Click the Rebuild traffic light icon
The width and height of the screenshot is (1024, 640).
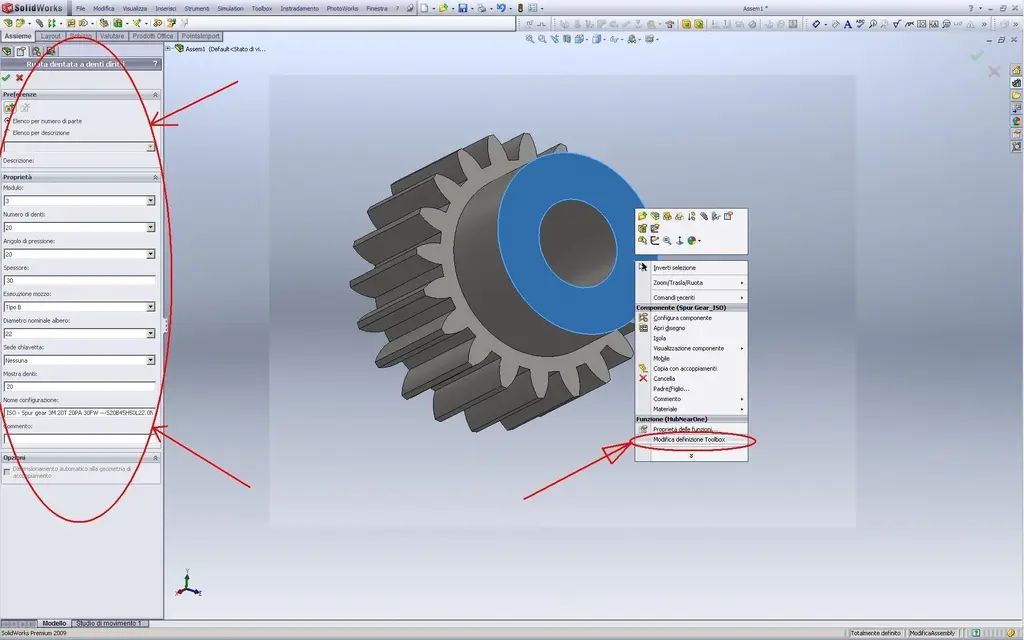520,8
